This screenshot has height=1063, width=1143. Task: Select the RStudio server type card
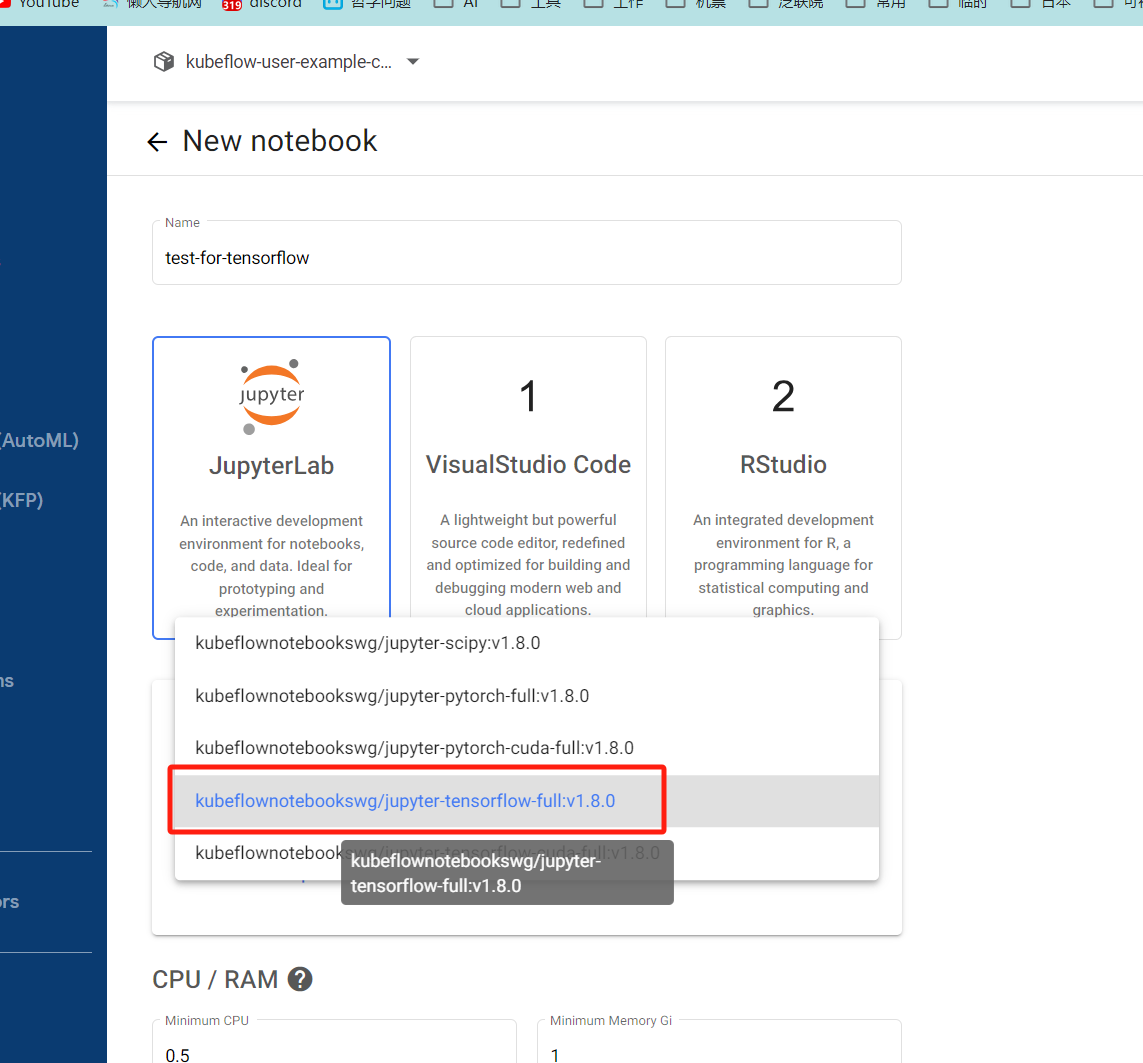click(784, 487)
